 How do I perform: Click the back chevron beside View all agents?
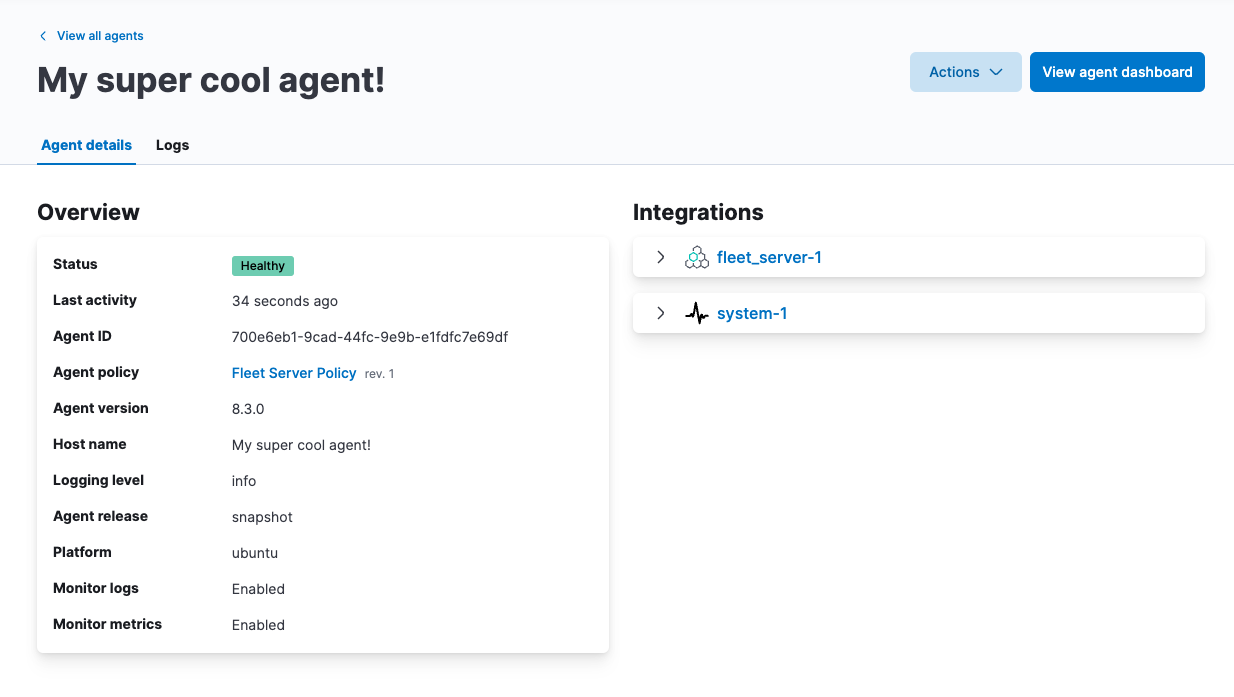(x=42, y=35)
